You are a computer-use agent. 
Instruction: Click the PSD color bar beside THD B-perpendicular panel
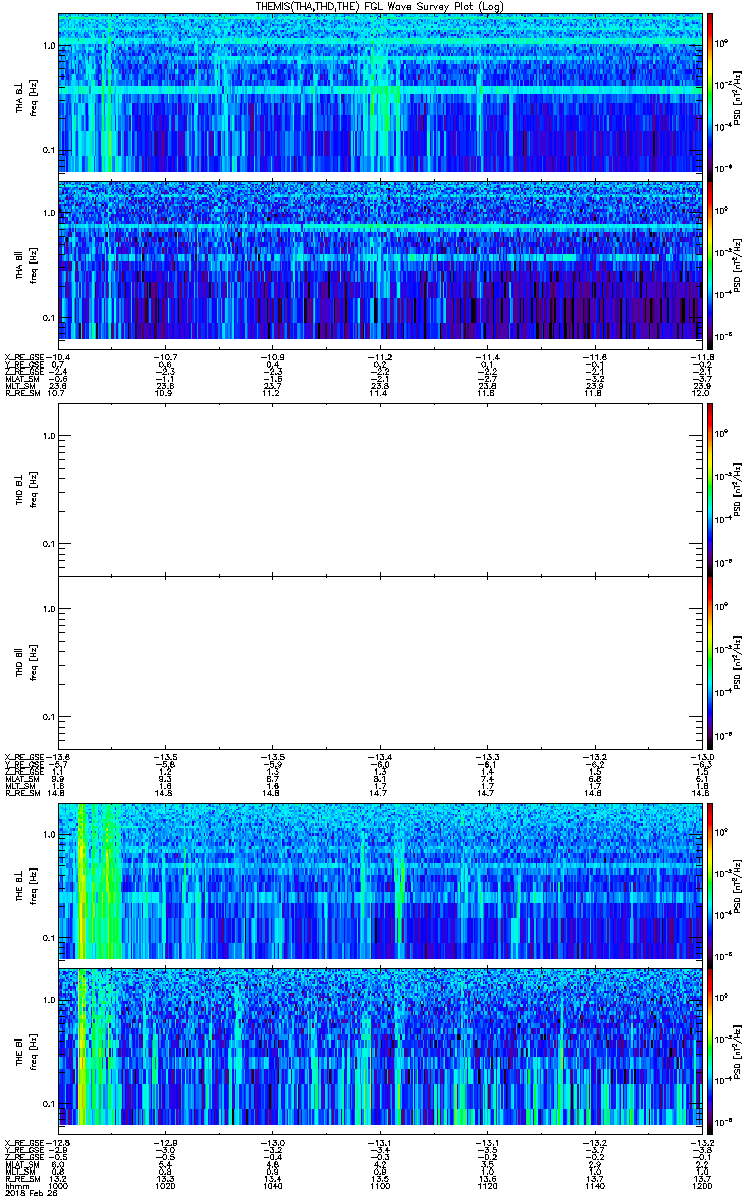(710, 488)
